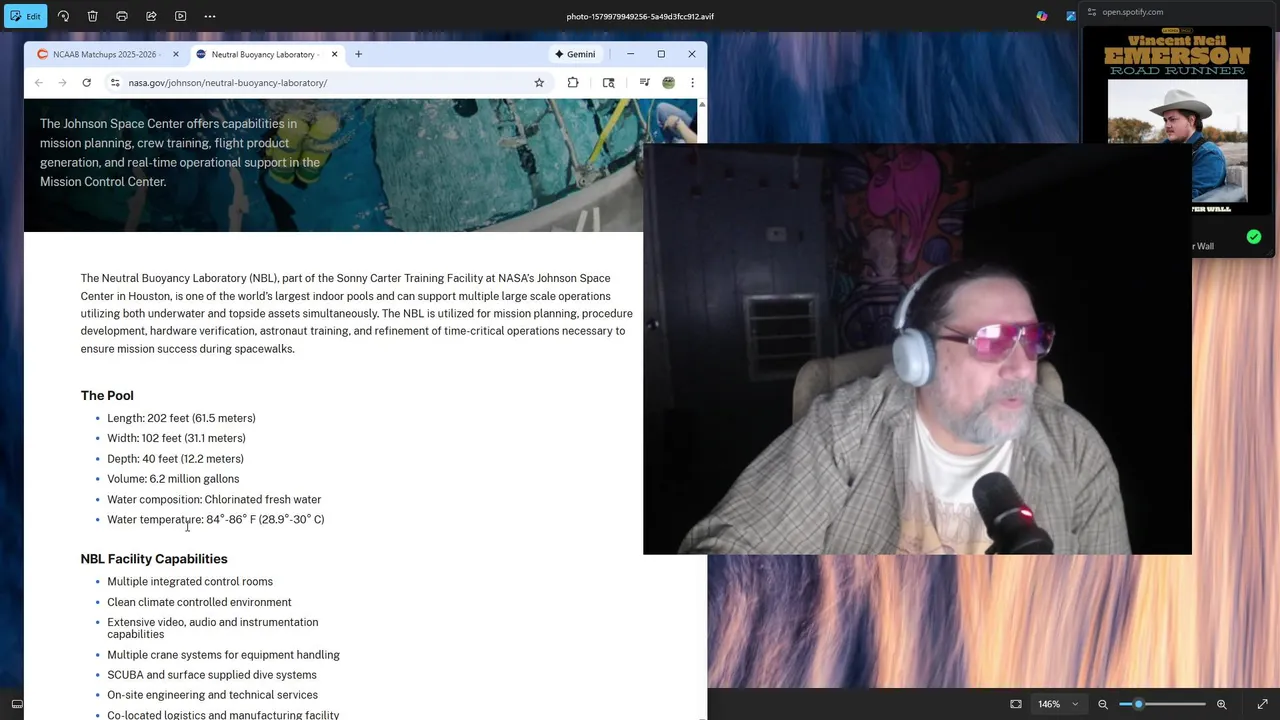Click "Depth: 40 feet (12.2 meters)"
The image size is (1280, 720).
175,459
